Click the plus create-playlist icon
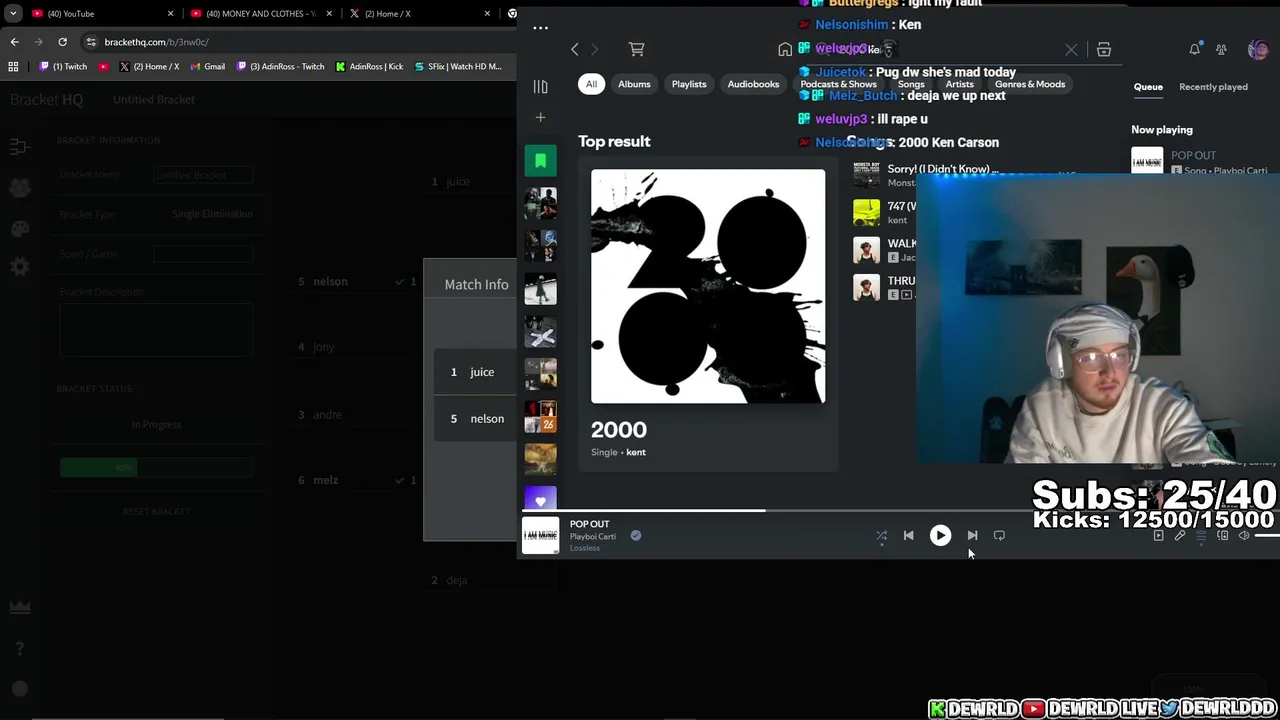The height and width of the screenshot is (720, 1280). coord(540,117)
